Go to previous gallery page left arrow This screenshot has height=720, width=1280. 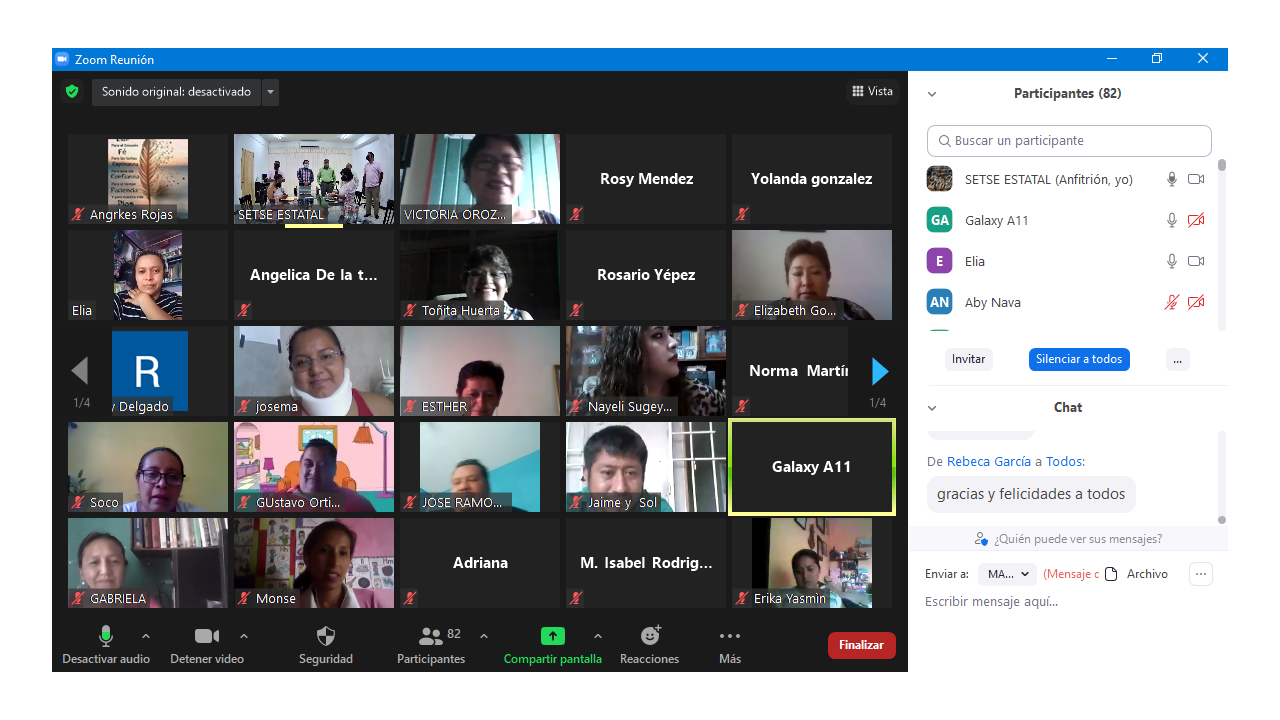[80, 371]
